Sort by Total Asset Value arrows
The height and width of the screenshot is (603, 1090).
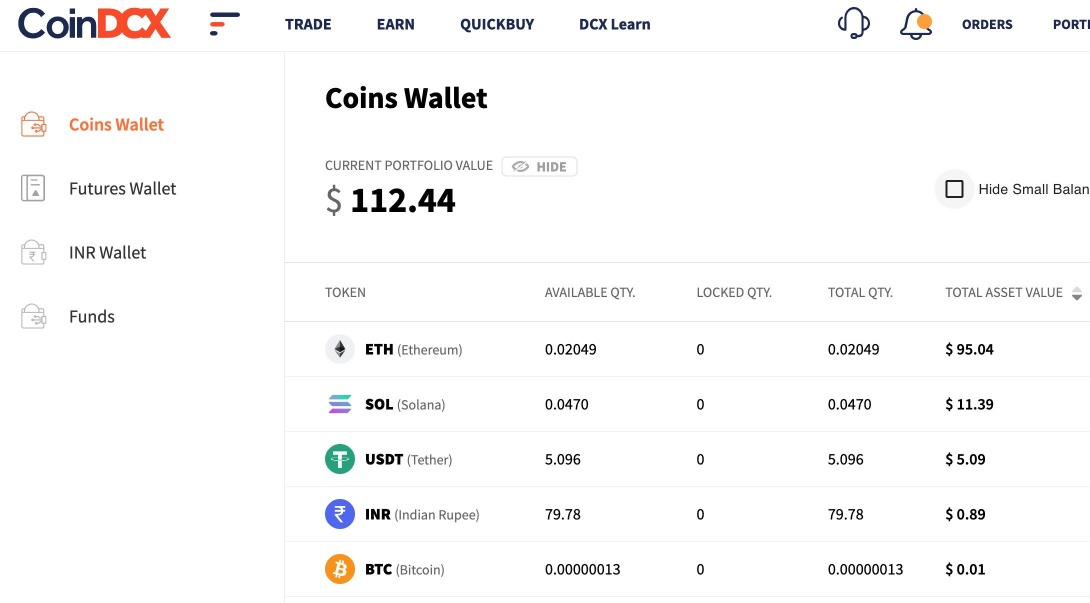[1076, 293]
